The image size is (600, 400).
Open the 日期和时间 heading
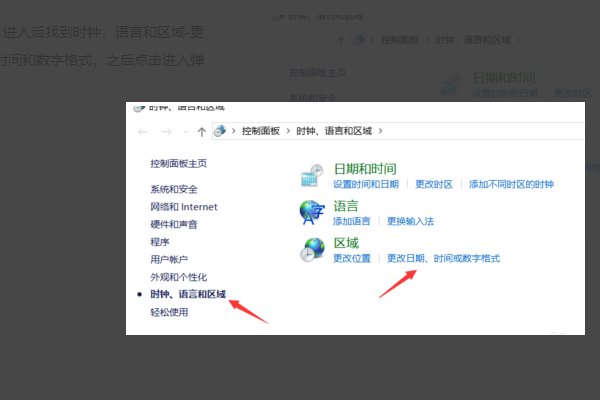365,169
